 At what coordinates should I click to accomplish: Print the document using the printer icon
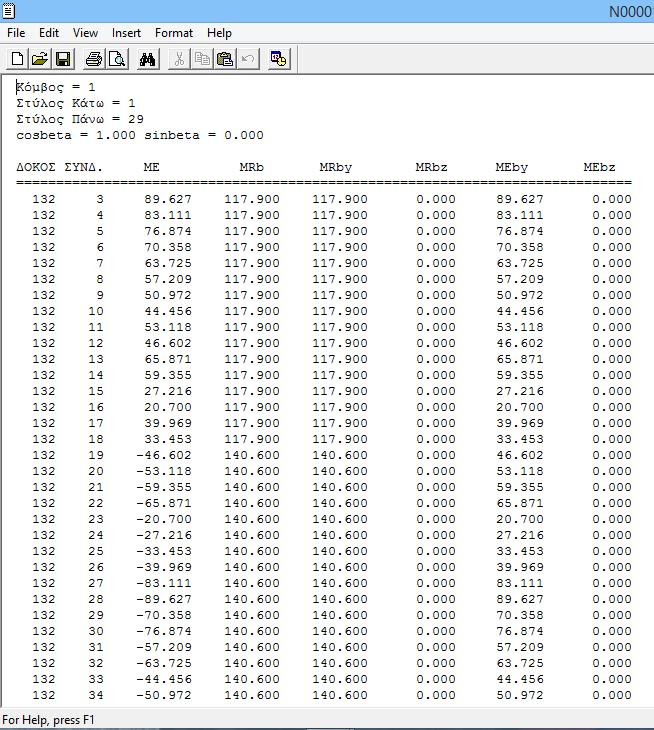pyautogui.click(x=94, y=59)
